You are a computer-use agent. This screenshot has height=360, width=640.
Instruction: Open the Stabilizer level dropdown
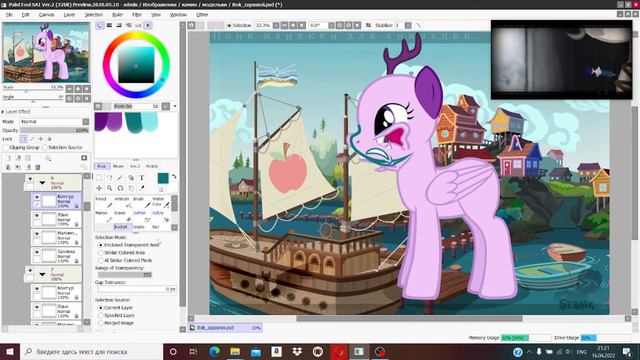point(408,25)
